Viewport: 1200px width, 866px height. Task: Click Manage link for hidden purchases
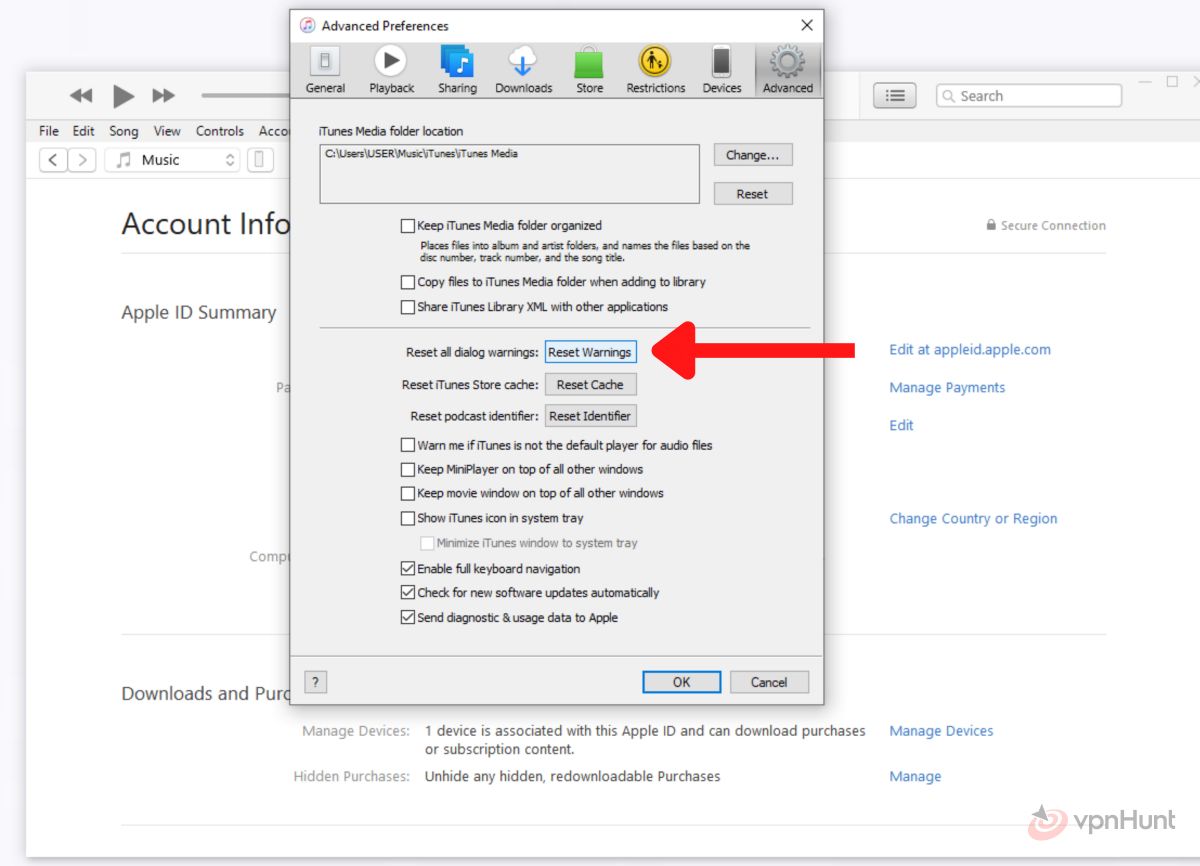[915, 776]
